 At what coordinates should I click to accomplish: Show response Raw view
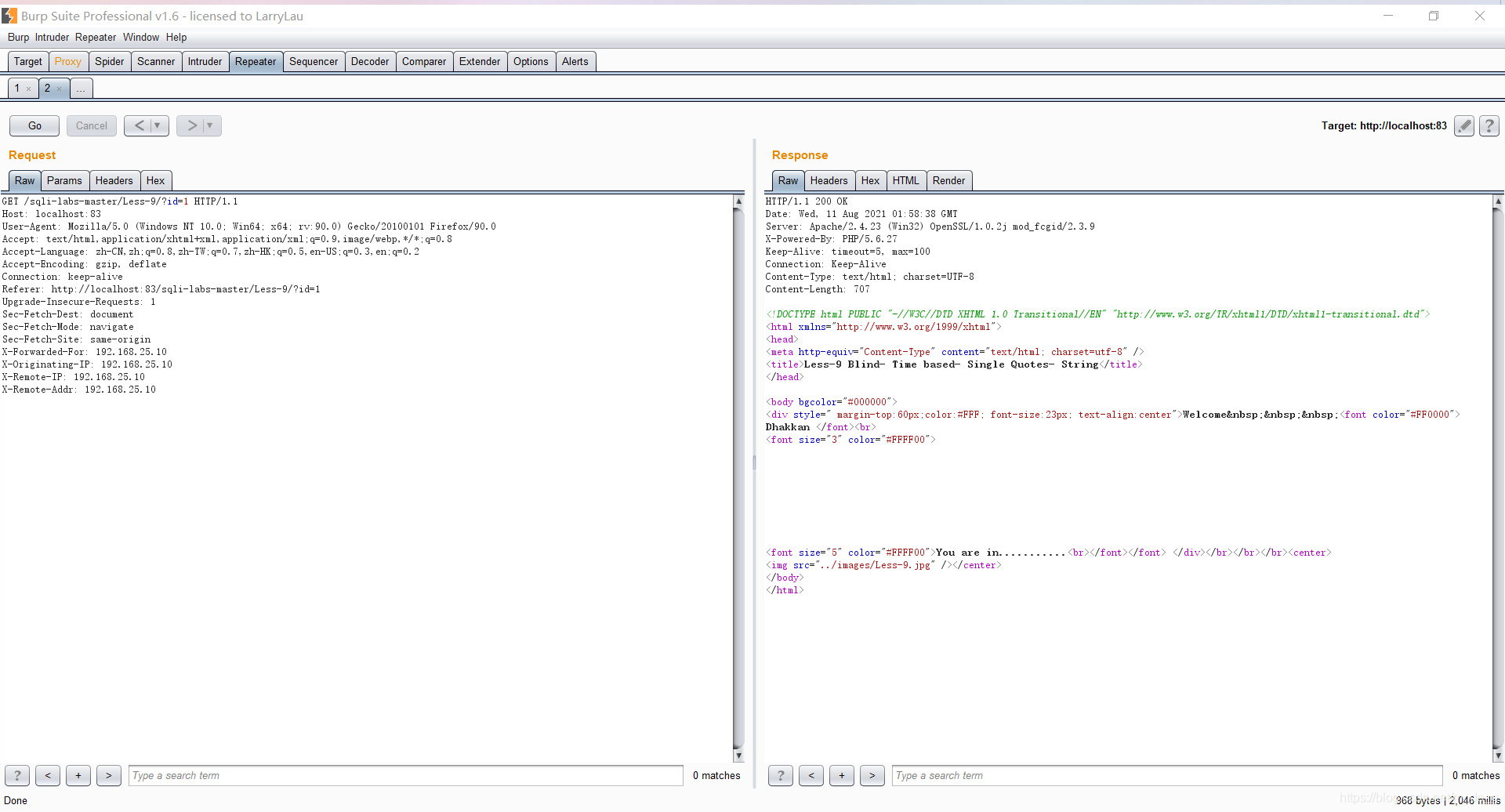click(x=789, y=181)
